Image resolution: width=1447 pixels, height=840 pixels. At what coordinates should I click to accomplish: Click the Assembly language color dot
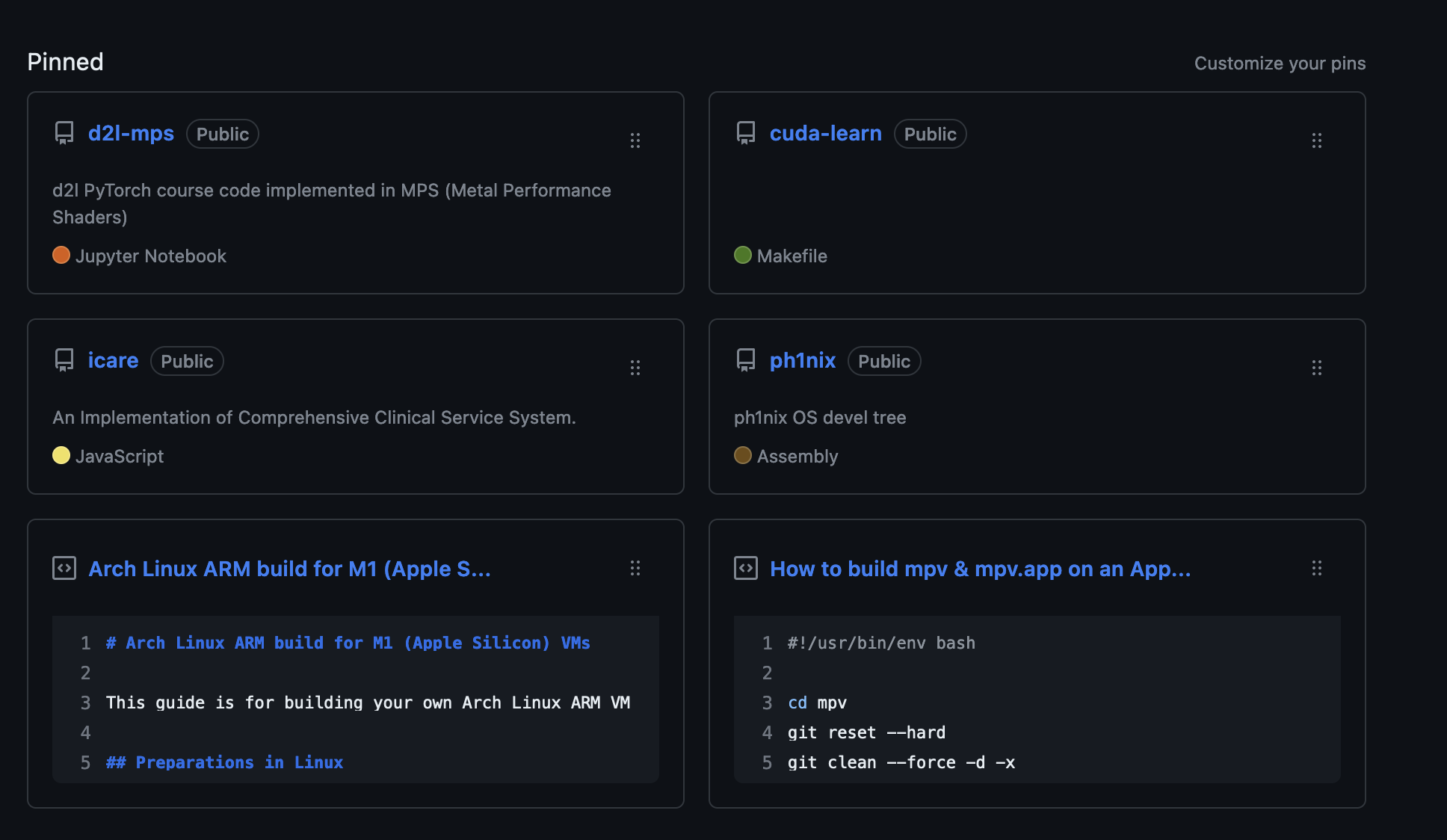[x=742, y=456]
